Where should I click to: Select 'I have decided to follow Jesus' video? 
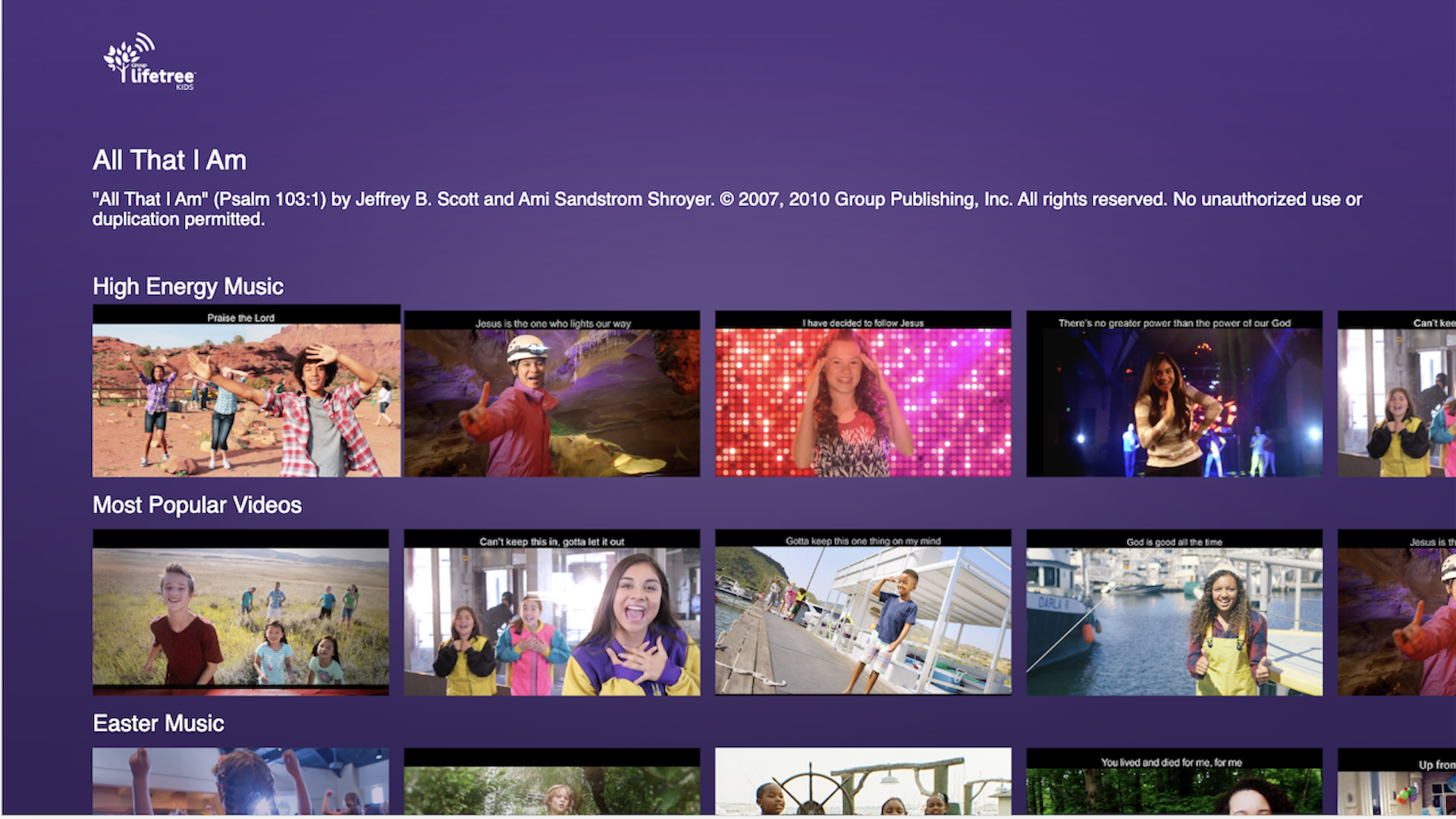(862, 394)
